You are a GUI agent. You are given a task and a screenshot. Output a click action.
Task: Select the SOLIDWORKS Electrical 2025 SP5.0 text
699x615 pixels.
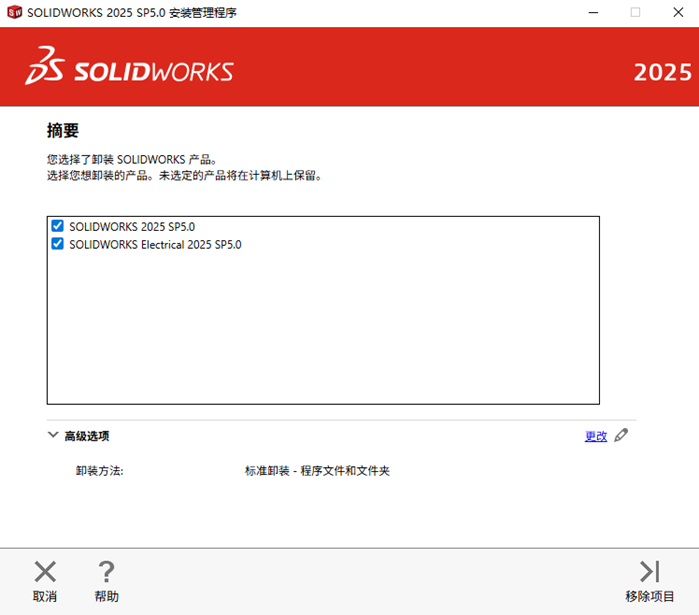[155, 245]
